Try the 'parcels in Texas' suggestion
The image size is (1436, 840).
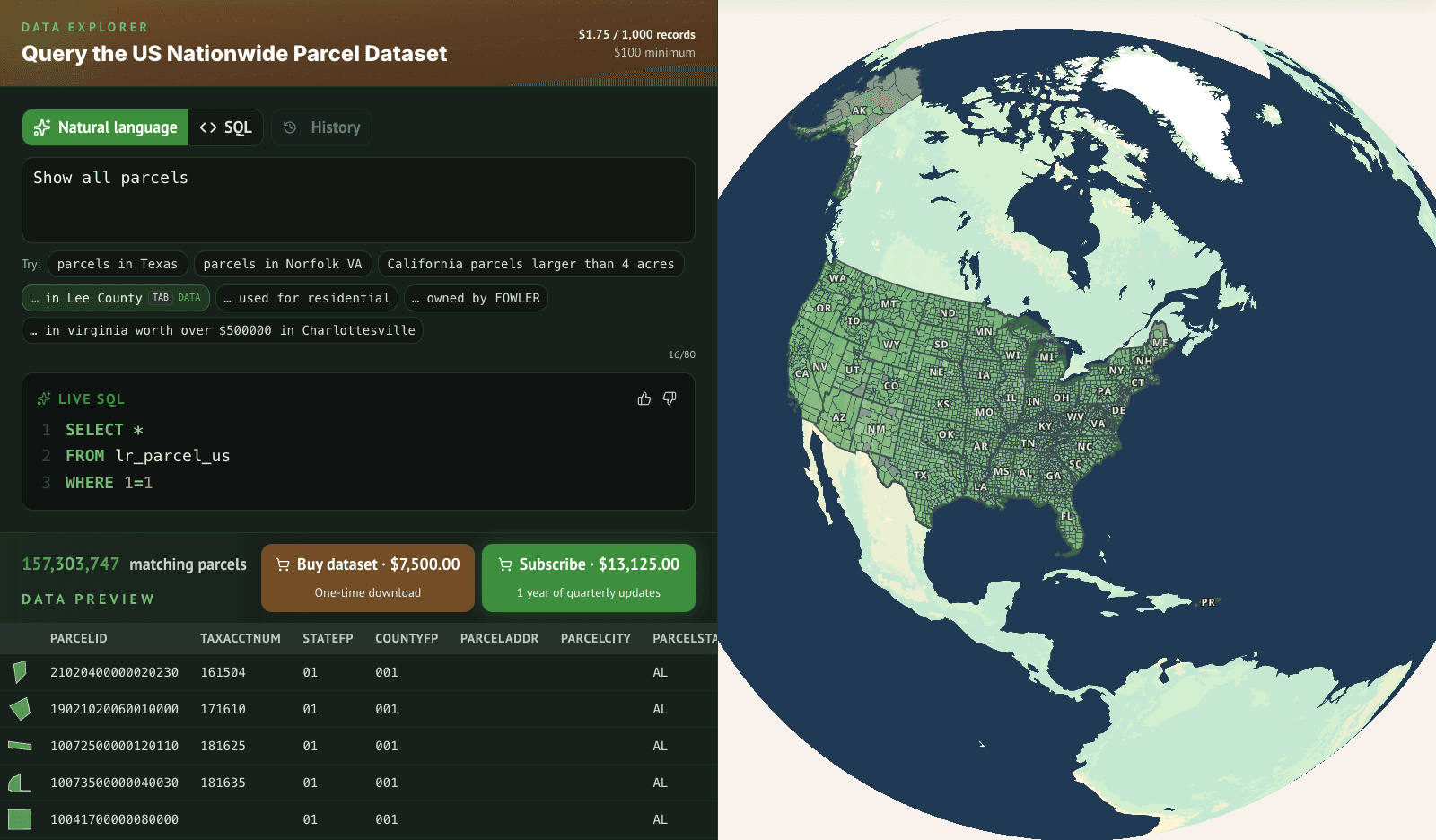[x=118, y=264]
